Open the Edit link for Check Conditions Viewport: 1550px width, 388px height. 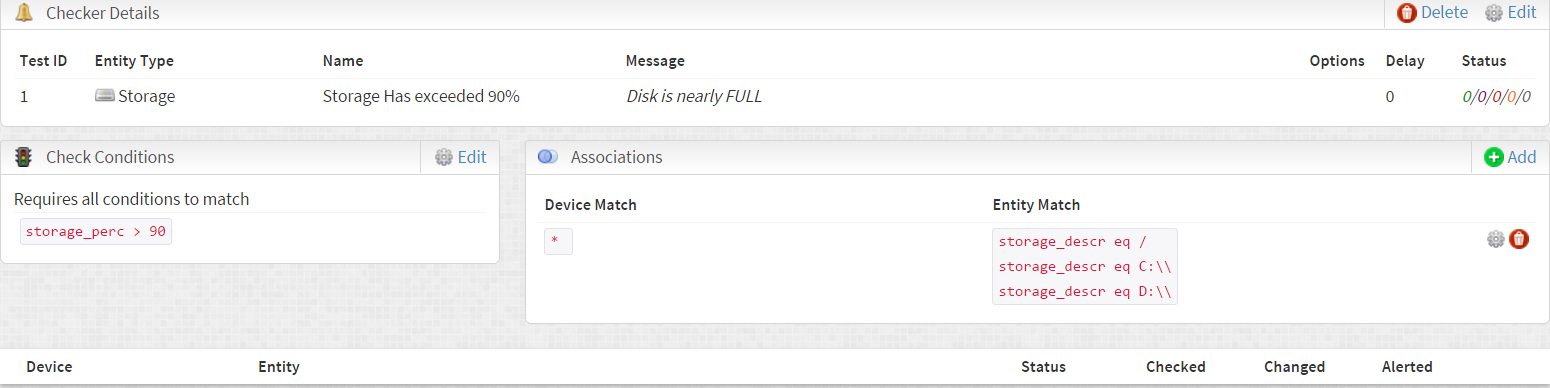coord(472,157)
